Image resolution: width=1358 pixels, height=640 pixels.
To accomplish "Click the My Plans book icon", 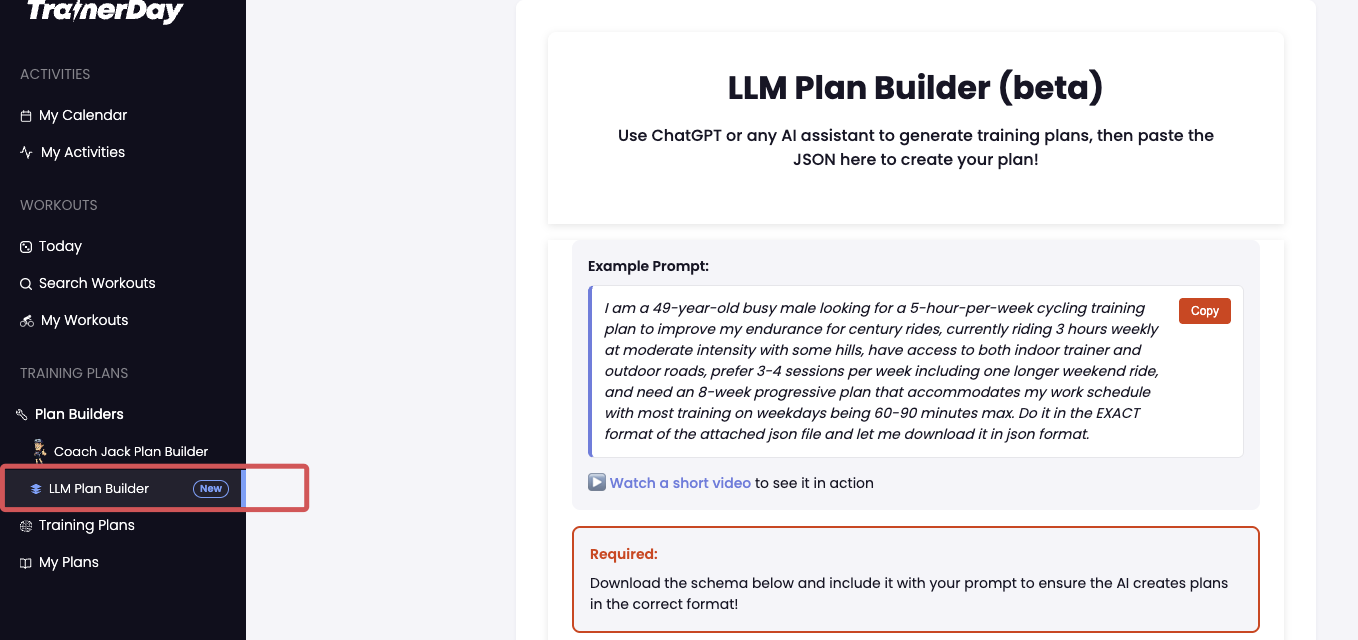I will [26, 563].
